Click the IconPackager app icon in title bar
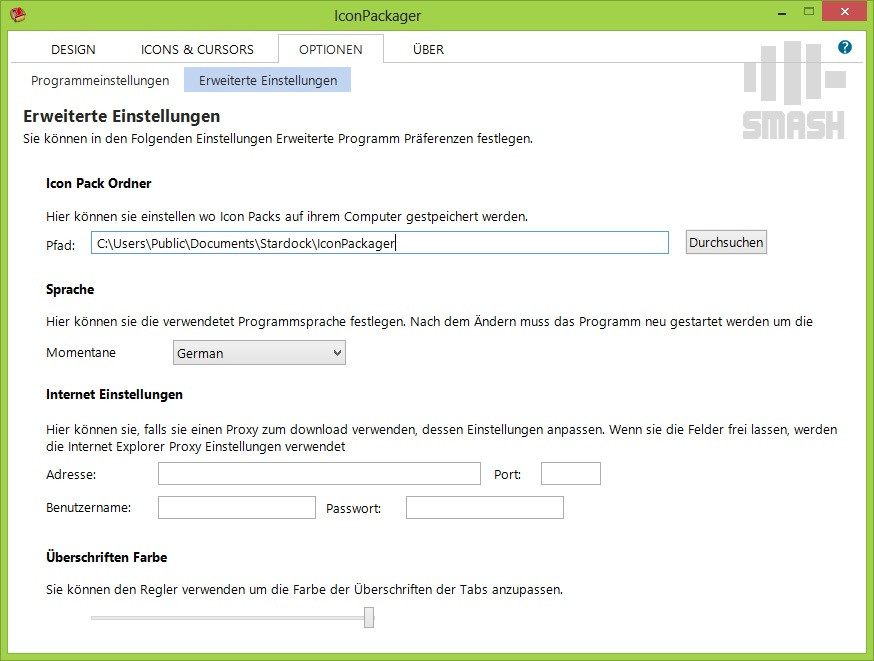The image size is (874, 661). pos(18,14)
